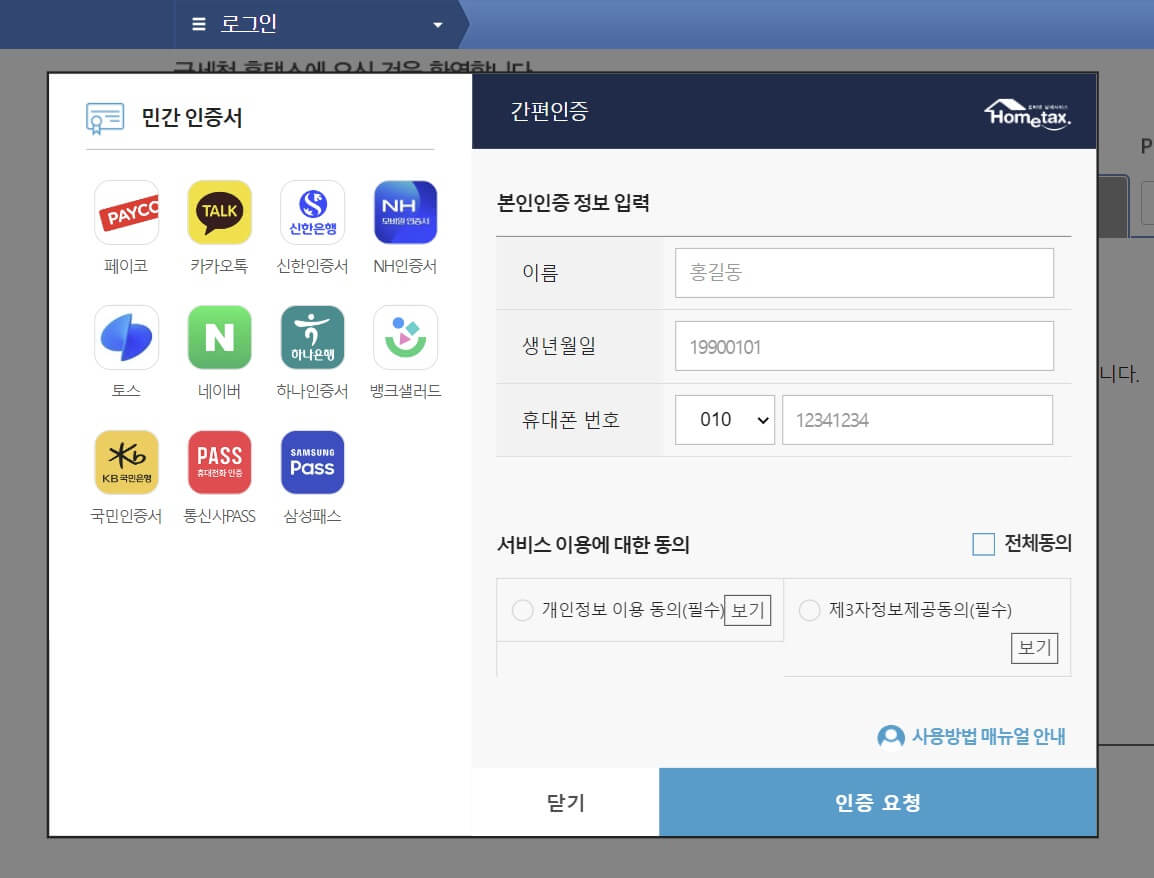Screen dimensions: 1154x878
Task: Select Samsung Pass (삼성패스)
Action: pos(311,462)
